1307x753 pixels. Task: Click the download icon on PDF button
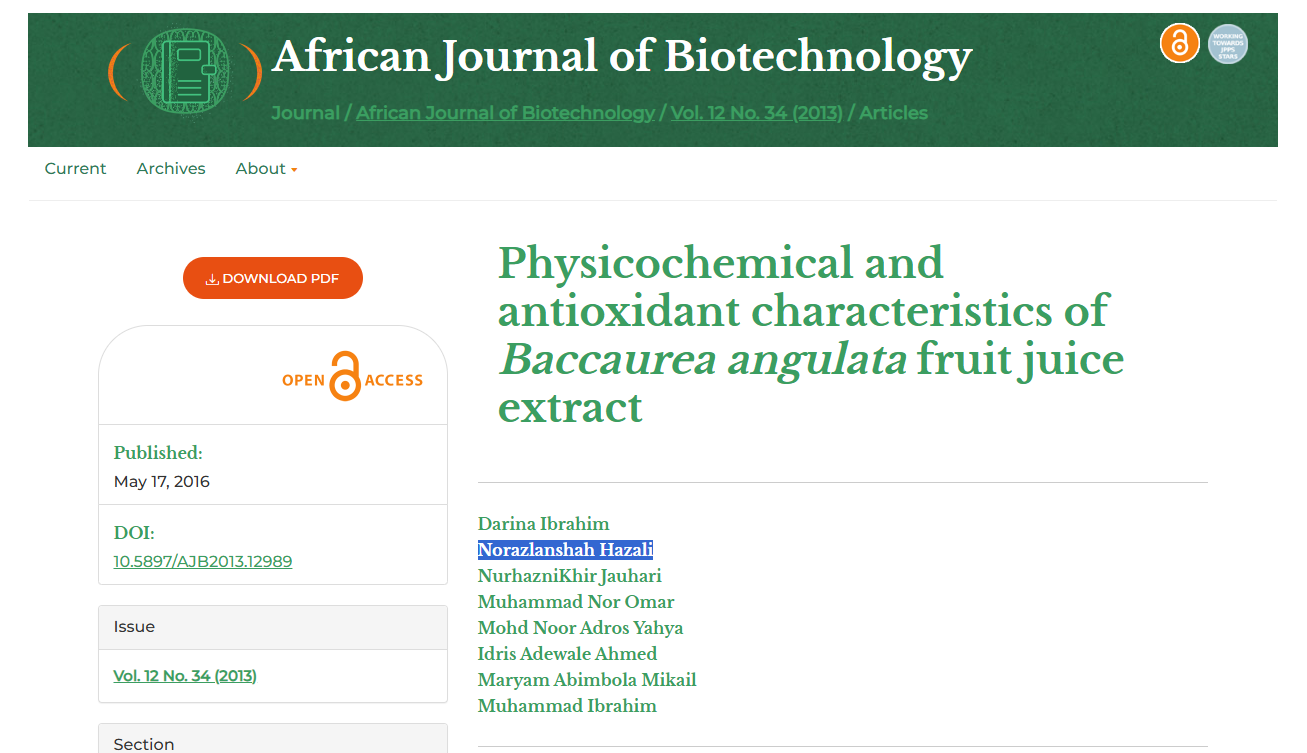[212, 279]
